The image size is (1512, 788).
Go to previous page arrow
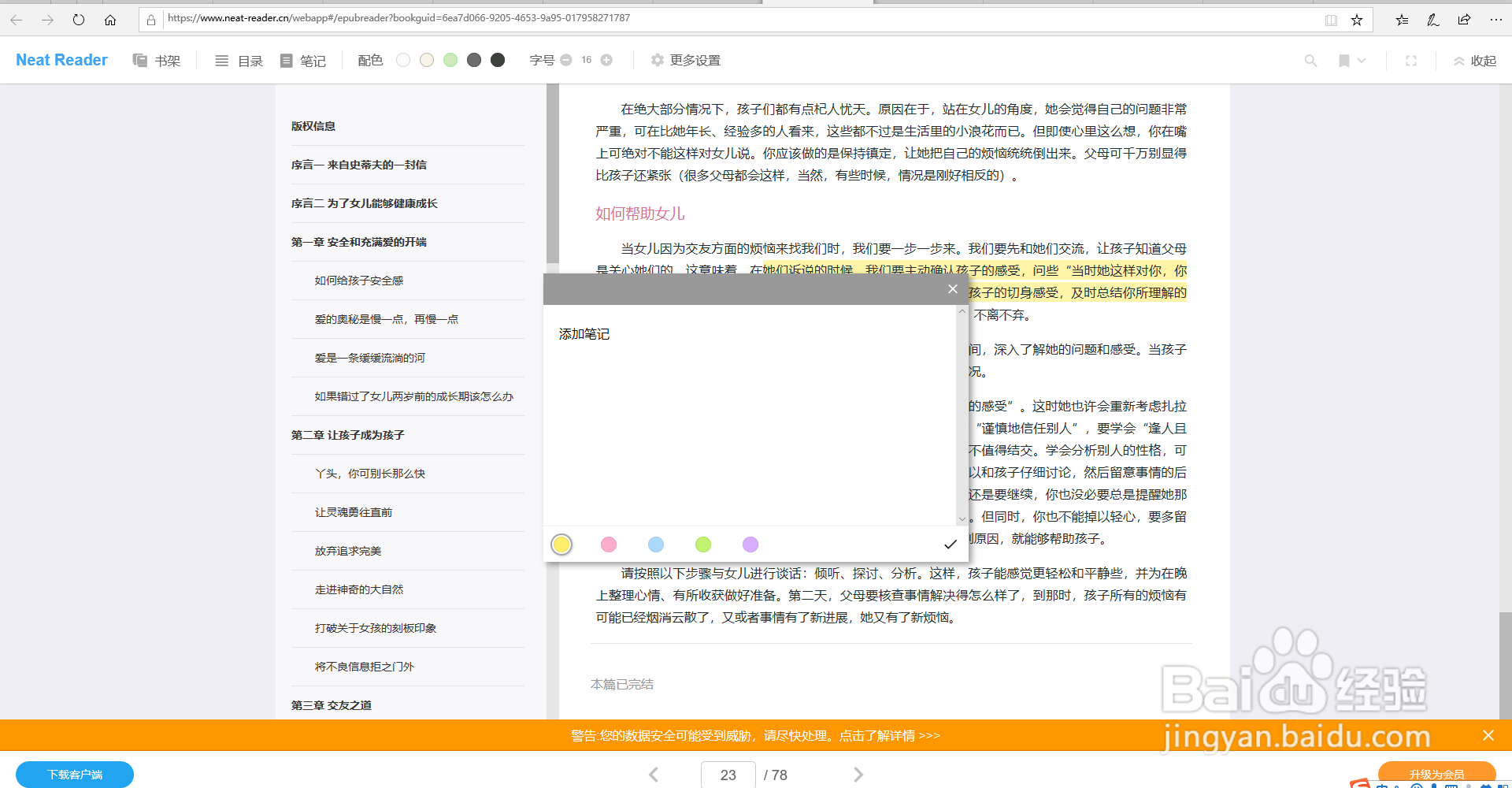click(x=654, y=775)
